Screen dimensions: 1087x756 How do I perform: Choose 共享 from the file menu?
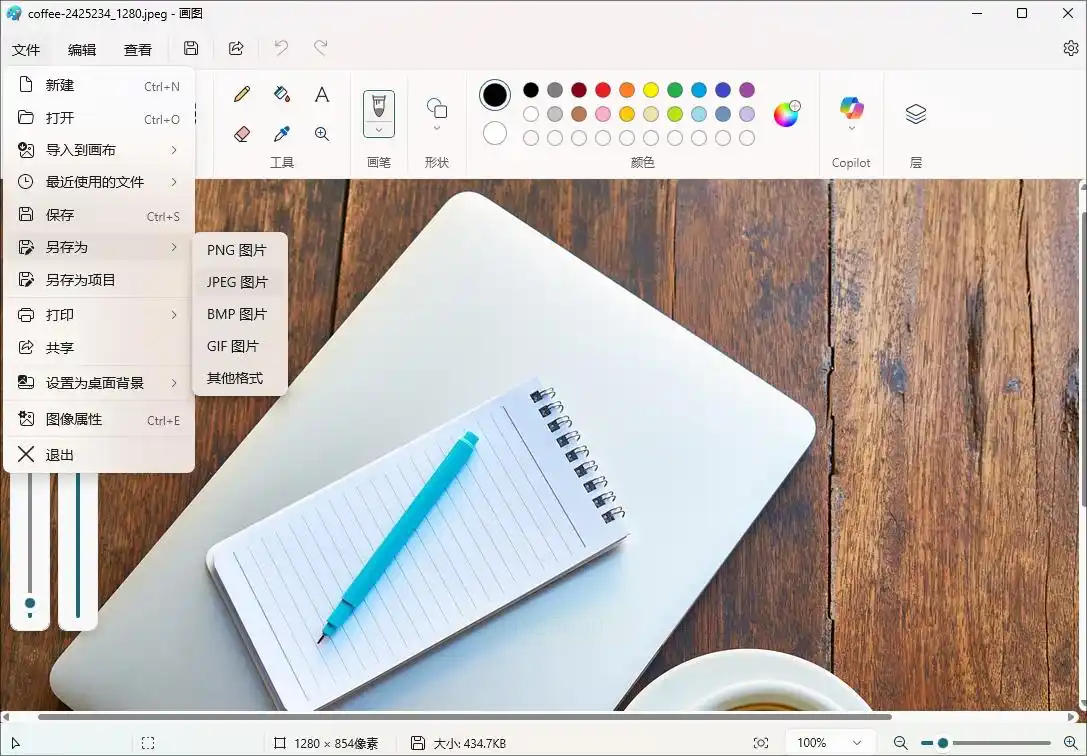coord(99,347)
